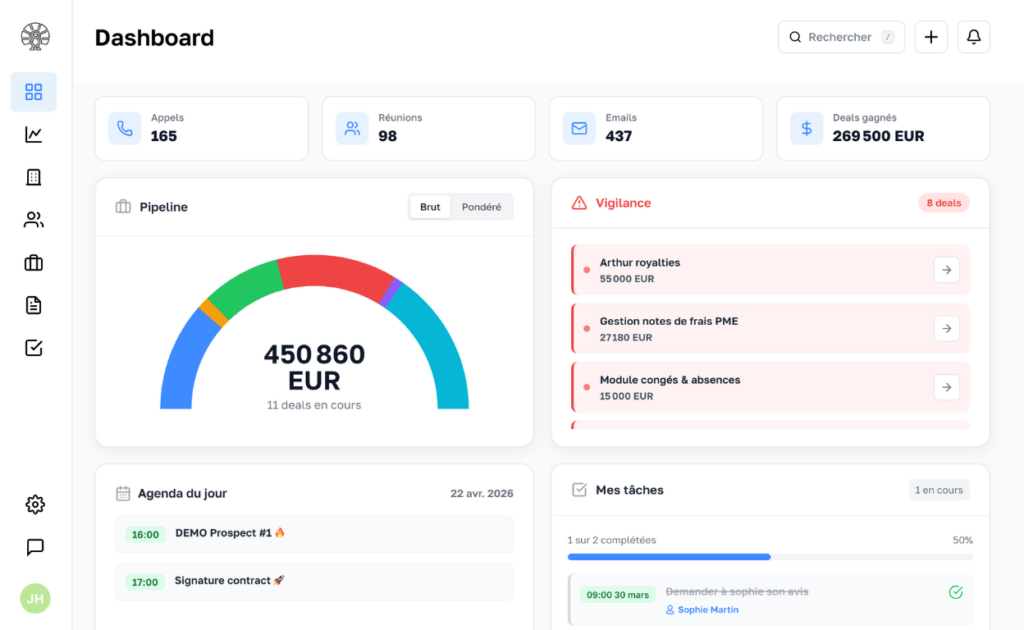Expand the Module congés & absences item

pyautogui.click(x=946, y=387)
